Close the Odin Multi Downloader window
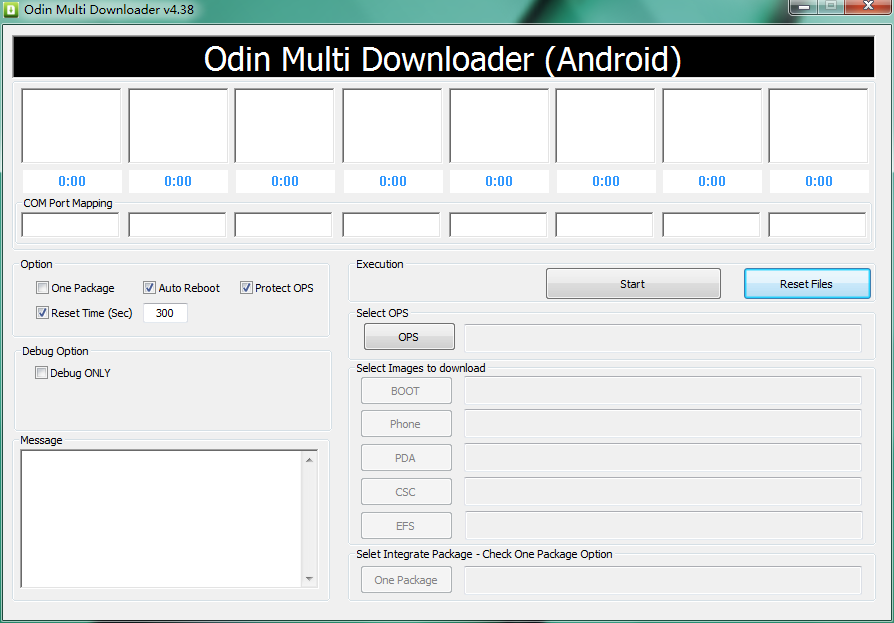 click(x=868, y=7)
